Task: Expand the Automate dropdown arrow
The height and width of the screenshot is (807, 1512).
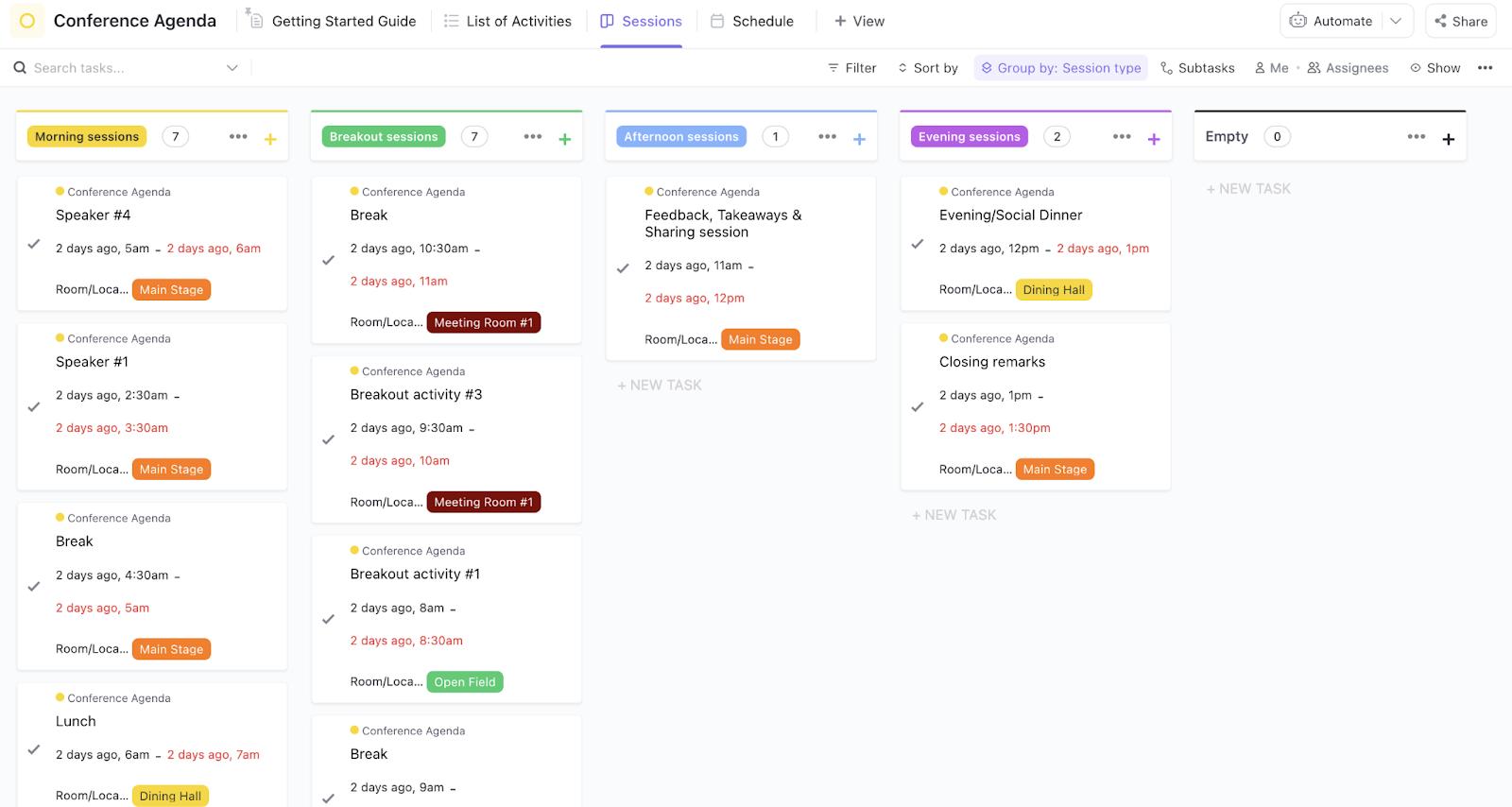Action: (1396, 21)
